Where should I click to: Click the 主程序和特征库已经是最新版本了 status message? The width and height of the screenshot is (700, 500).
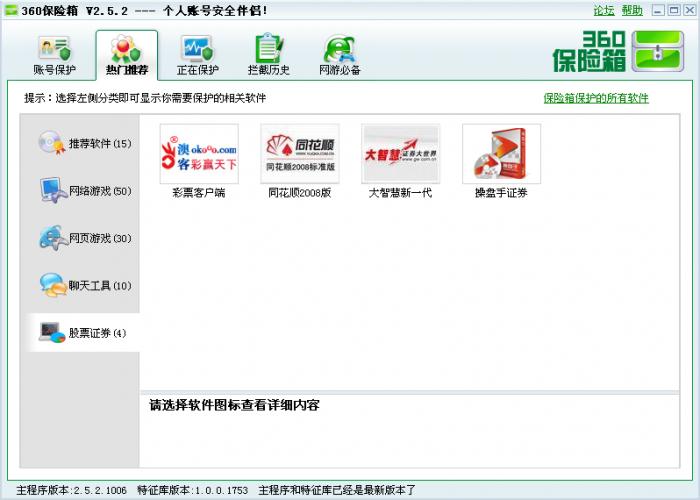(x=337, y=490)
